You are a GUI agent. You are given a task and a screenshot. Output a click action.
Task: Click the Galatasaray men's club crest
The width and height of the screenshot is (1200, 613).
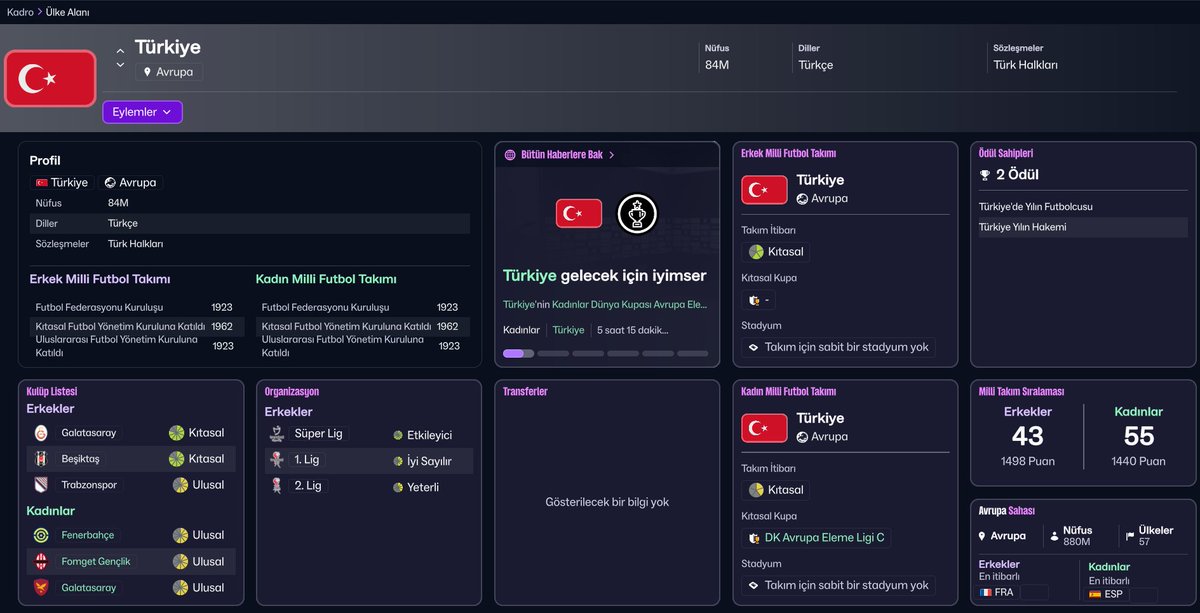pyautogui.click(x=41, y=433)
